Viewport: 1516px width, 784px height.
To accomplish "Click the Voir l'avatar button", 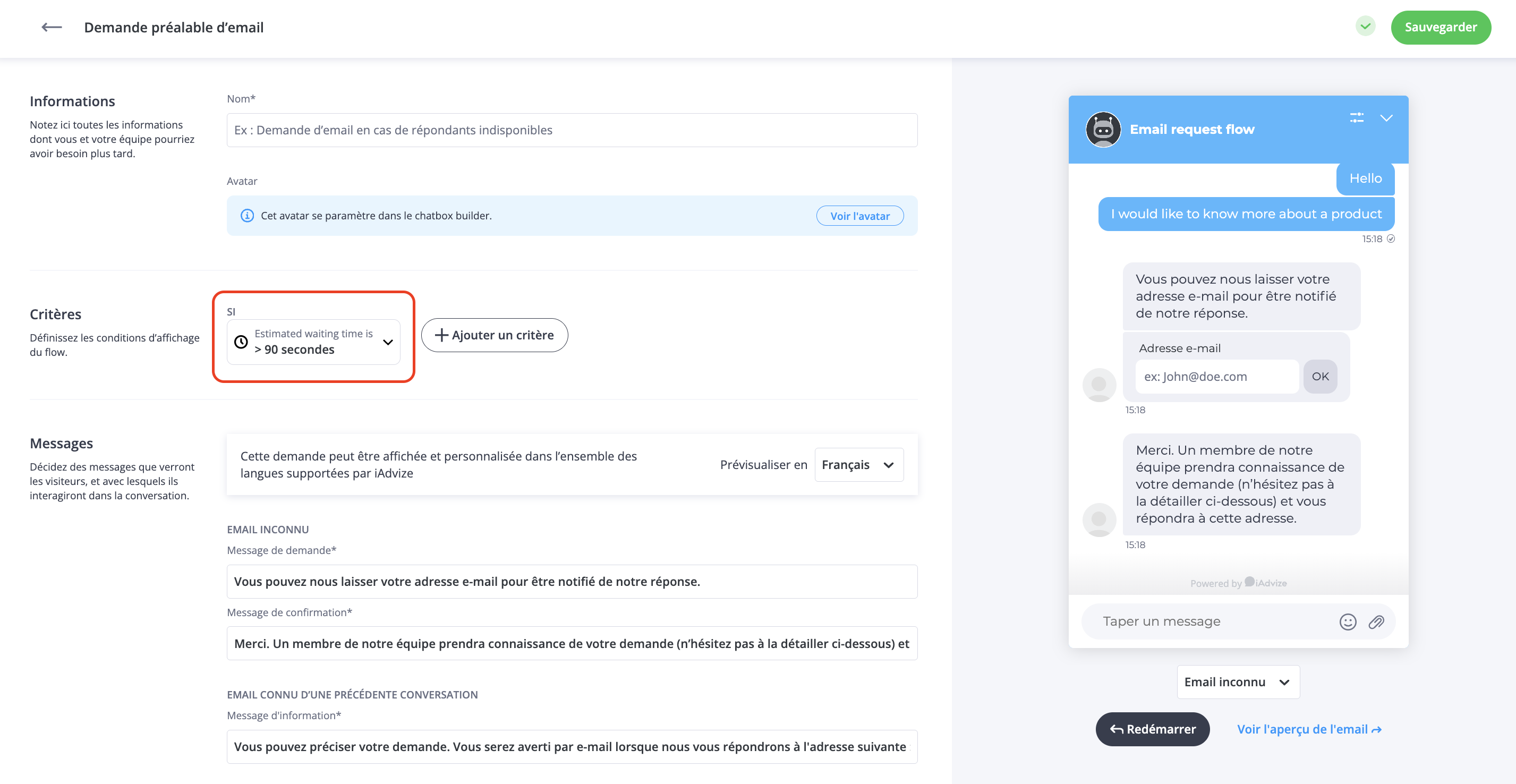I will pos(859,216).
